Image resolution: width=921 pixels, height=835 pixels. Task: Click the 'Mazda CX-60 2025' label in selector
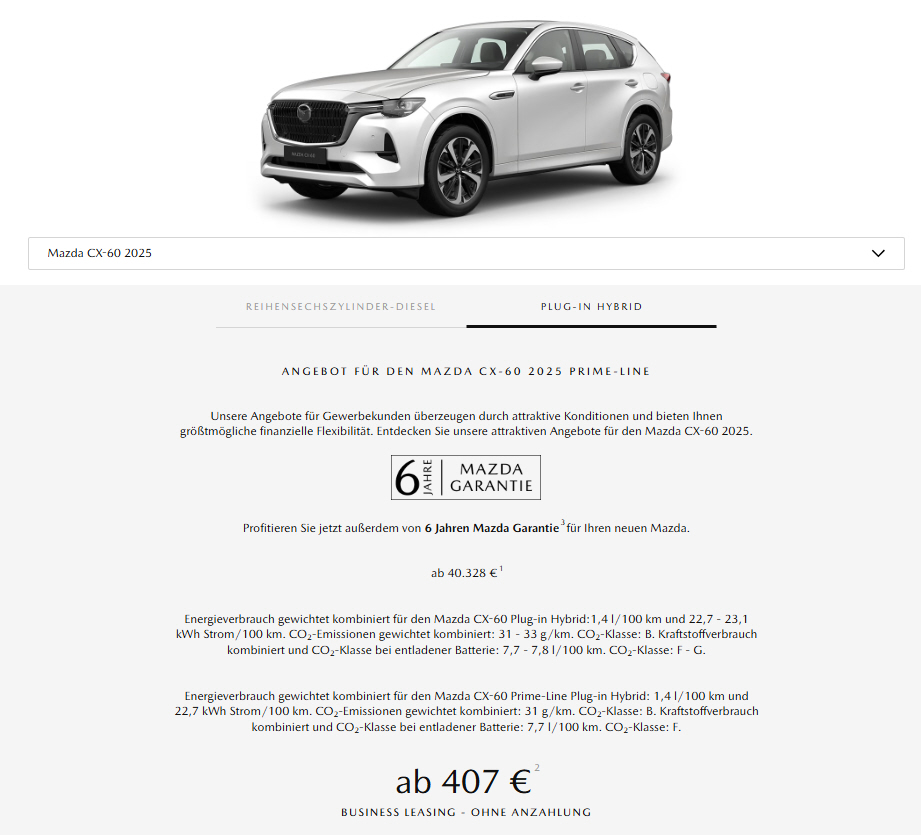tap(99, 253)
